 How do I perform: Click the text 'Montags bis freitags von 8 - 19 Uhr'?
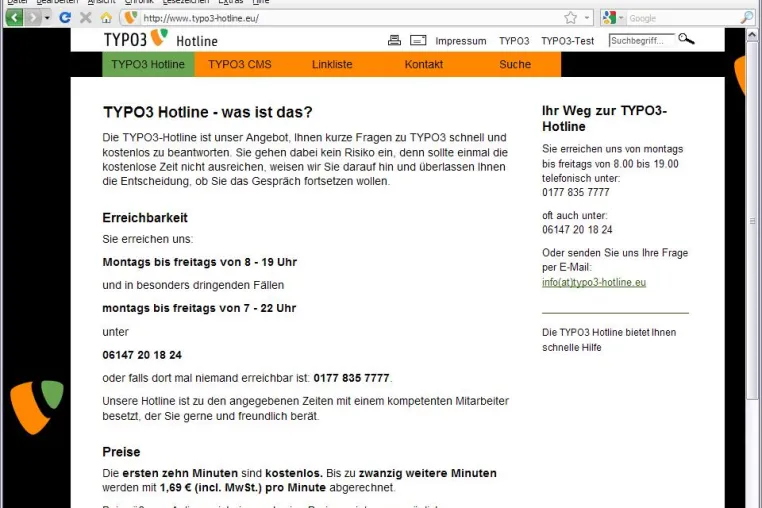pyautogui.click(x=199, y=263)
